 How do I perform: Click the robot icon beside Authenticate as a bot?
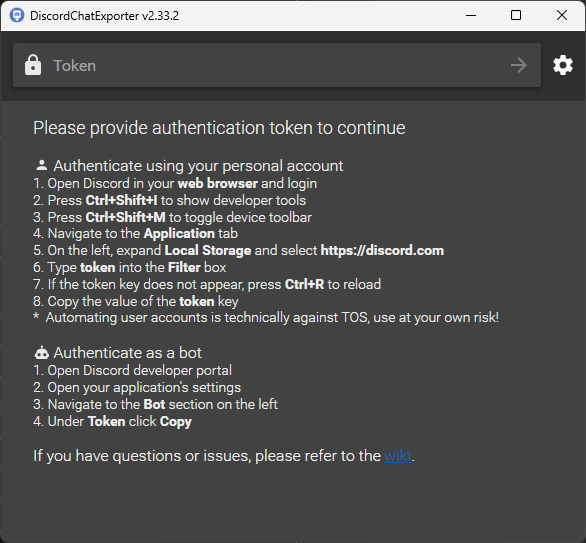41,352
